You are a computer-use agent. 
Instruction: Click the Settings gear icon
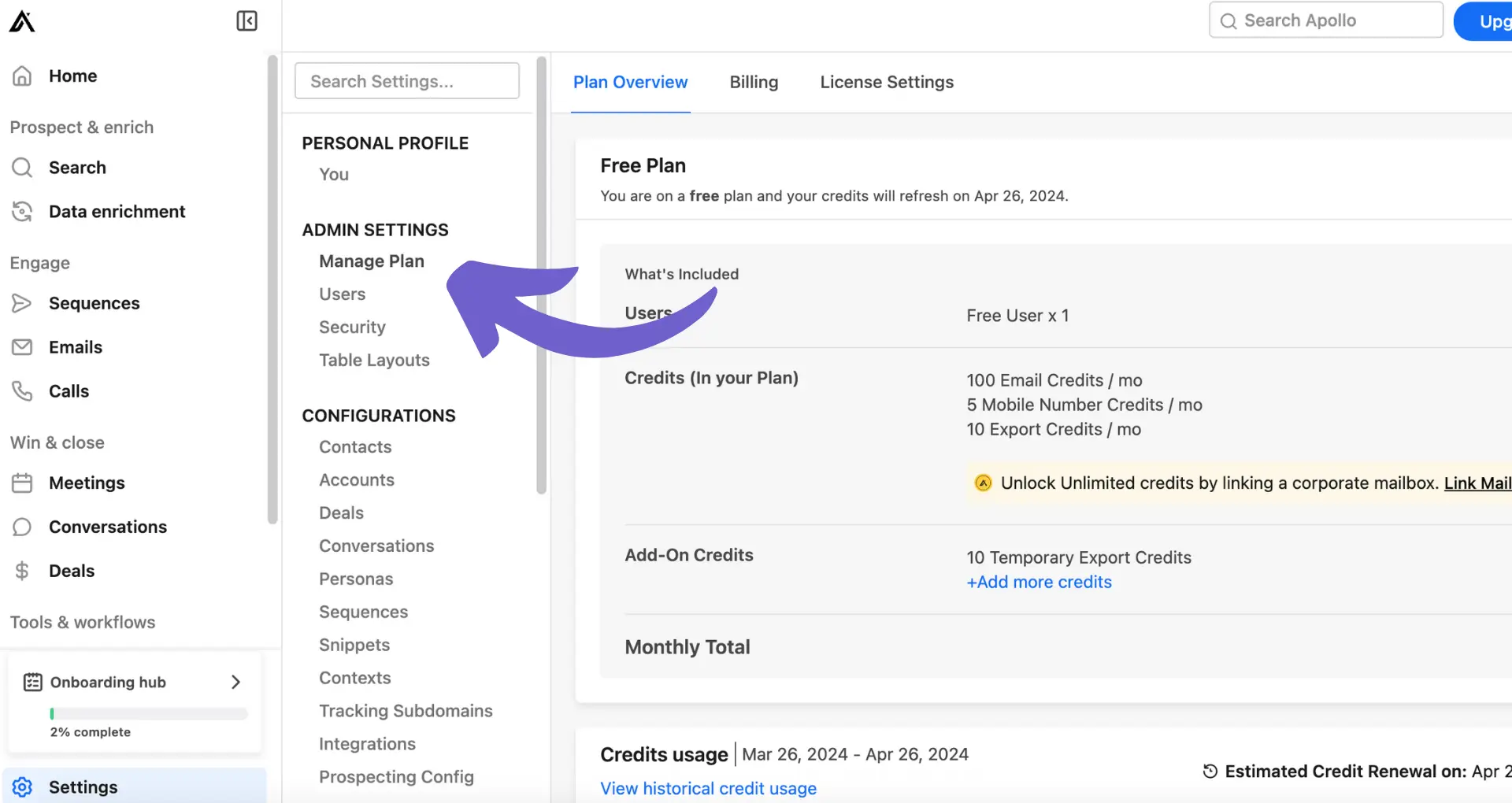(x=22, y=787)
